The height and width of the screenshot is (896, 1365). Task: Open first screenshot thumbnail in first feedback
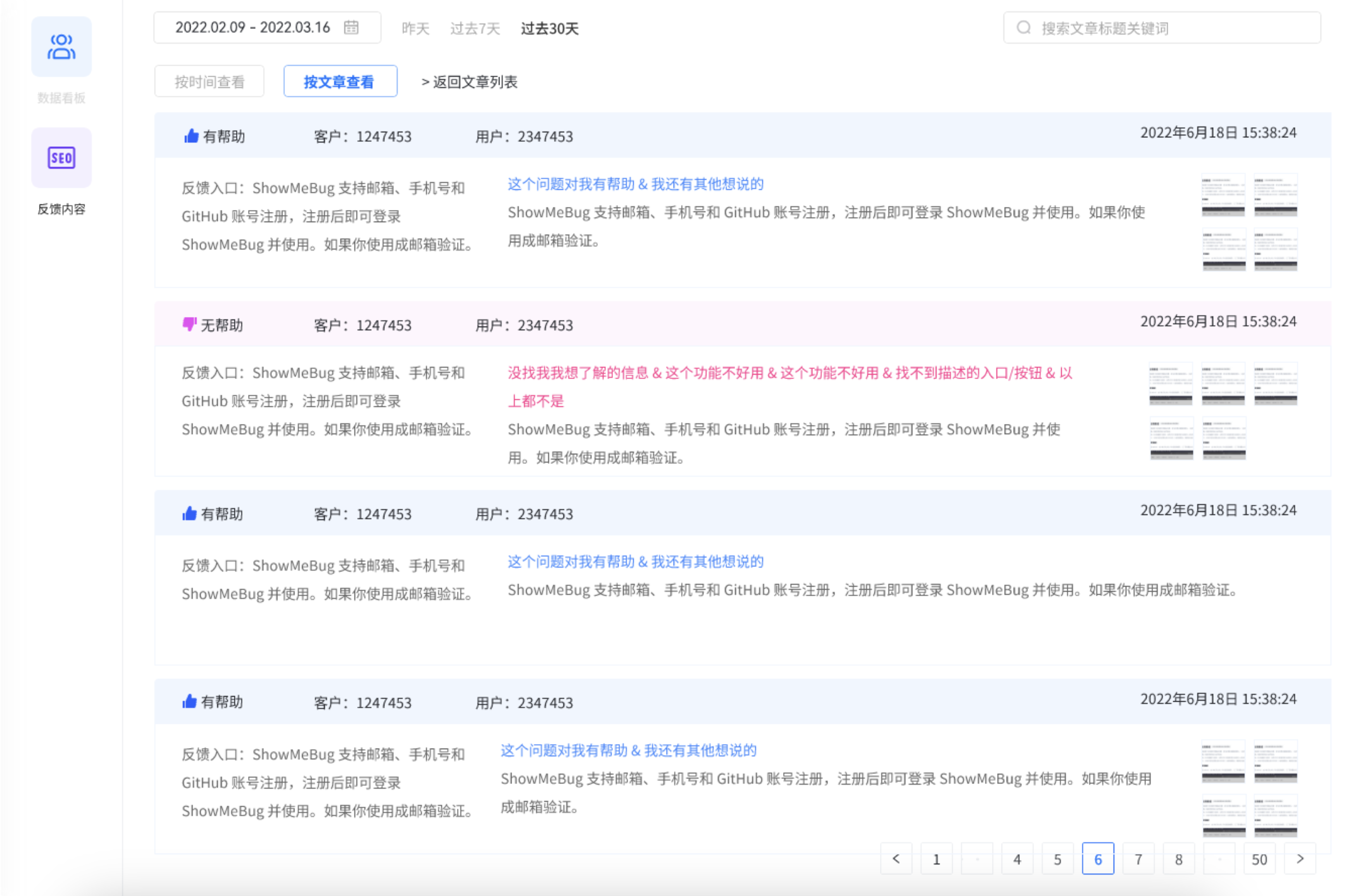(1223, 195)
